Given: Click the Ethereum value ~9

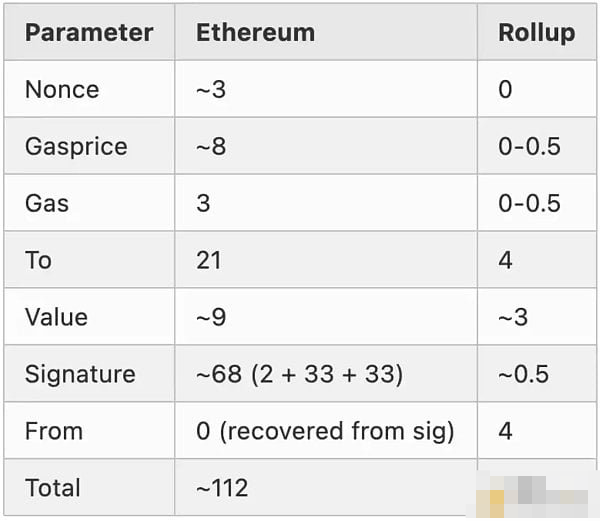Looking at the screenshot, I should point(211,317).
